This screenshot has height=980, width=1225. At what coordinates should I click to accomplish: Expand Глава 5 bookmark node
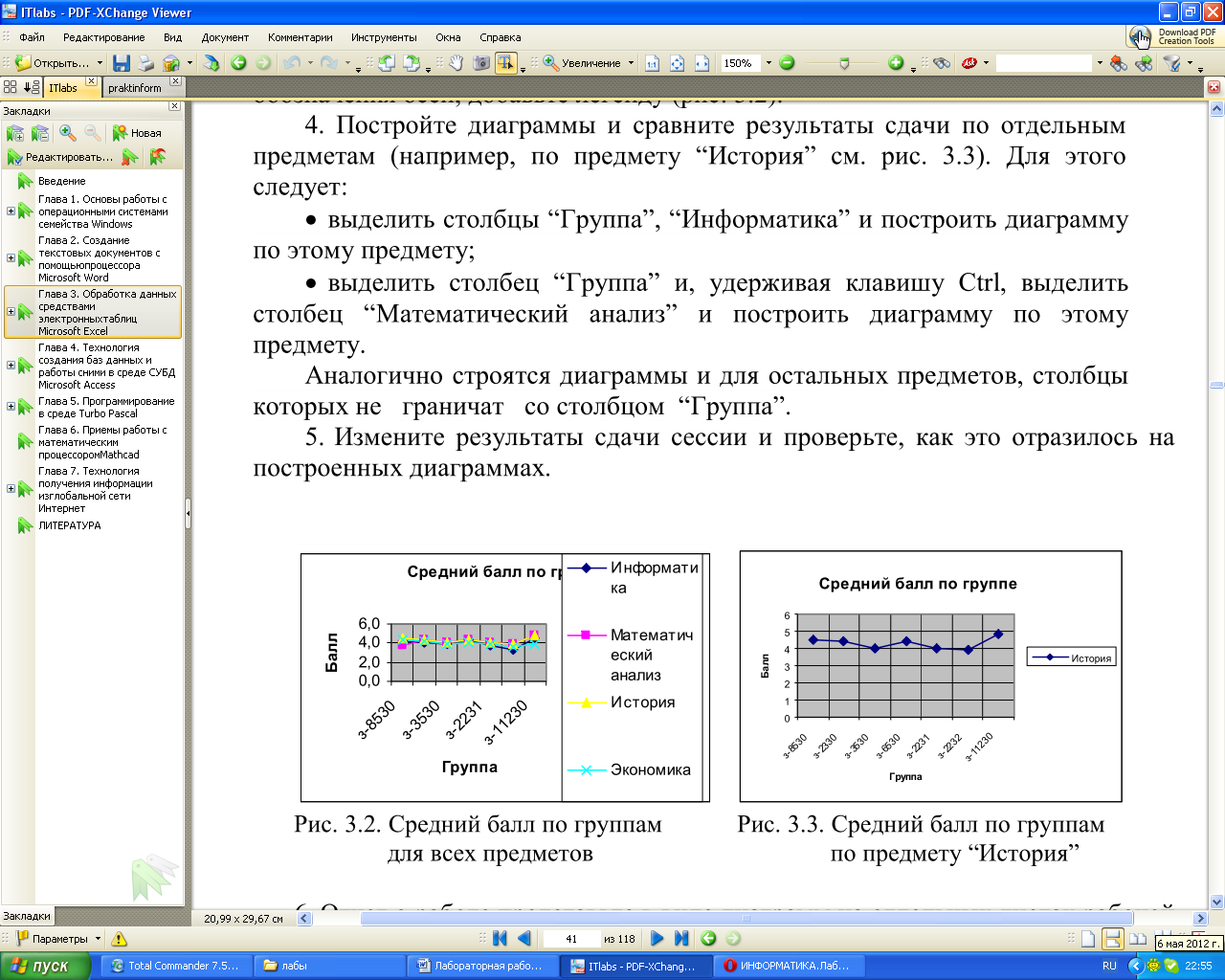11,407
